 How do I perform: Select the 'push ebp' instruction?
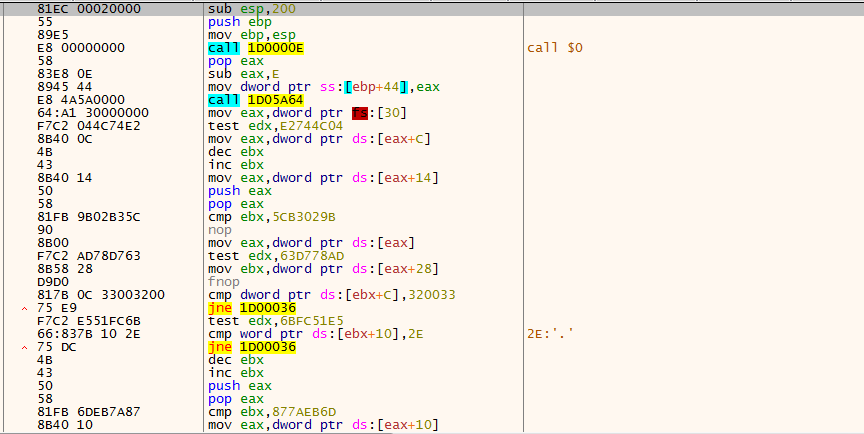click(240, 22)
